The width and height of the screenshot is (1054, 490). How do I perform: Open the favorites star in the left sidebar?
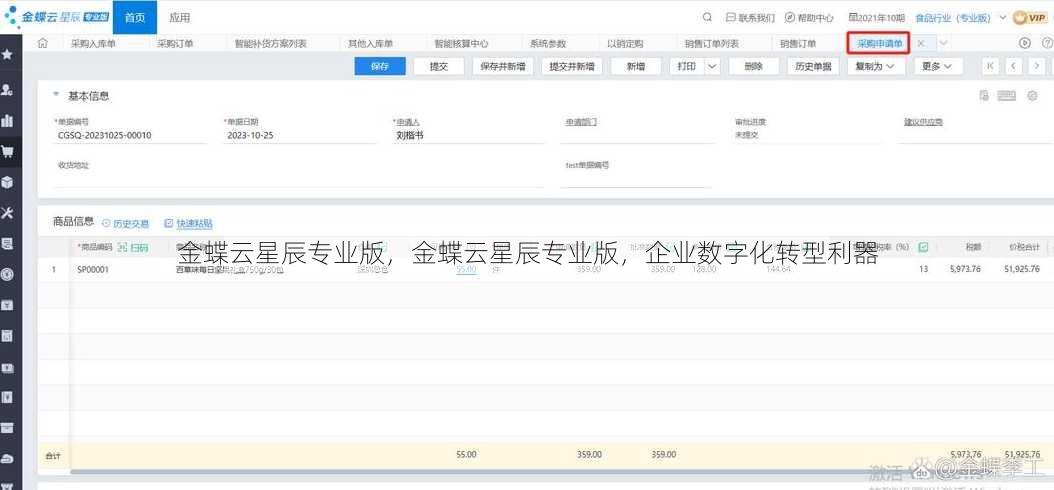(7, 54)
